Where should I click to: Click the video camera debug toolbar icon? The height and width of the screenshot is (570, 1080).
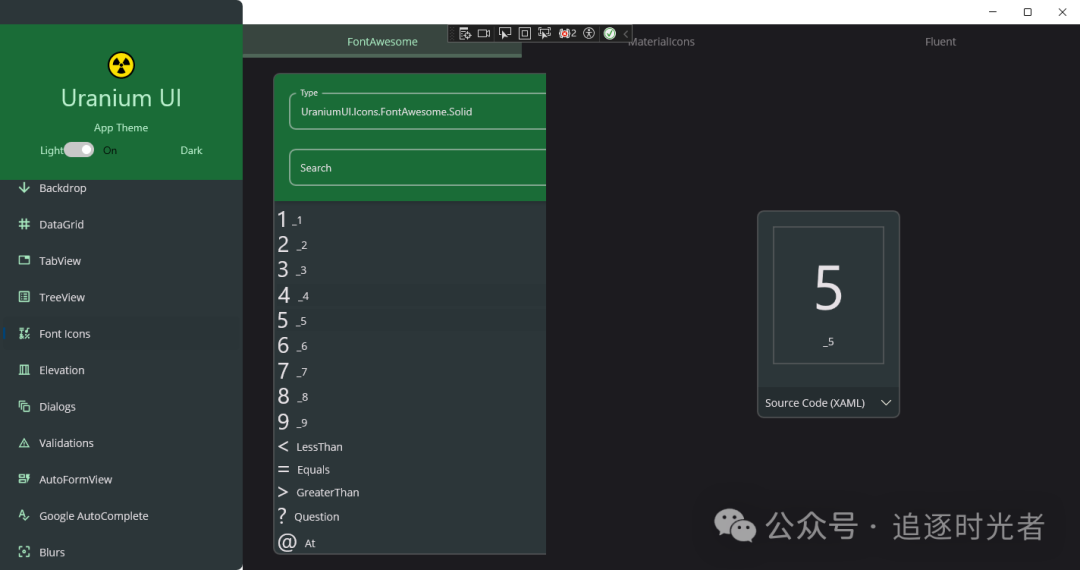484,33
